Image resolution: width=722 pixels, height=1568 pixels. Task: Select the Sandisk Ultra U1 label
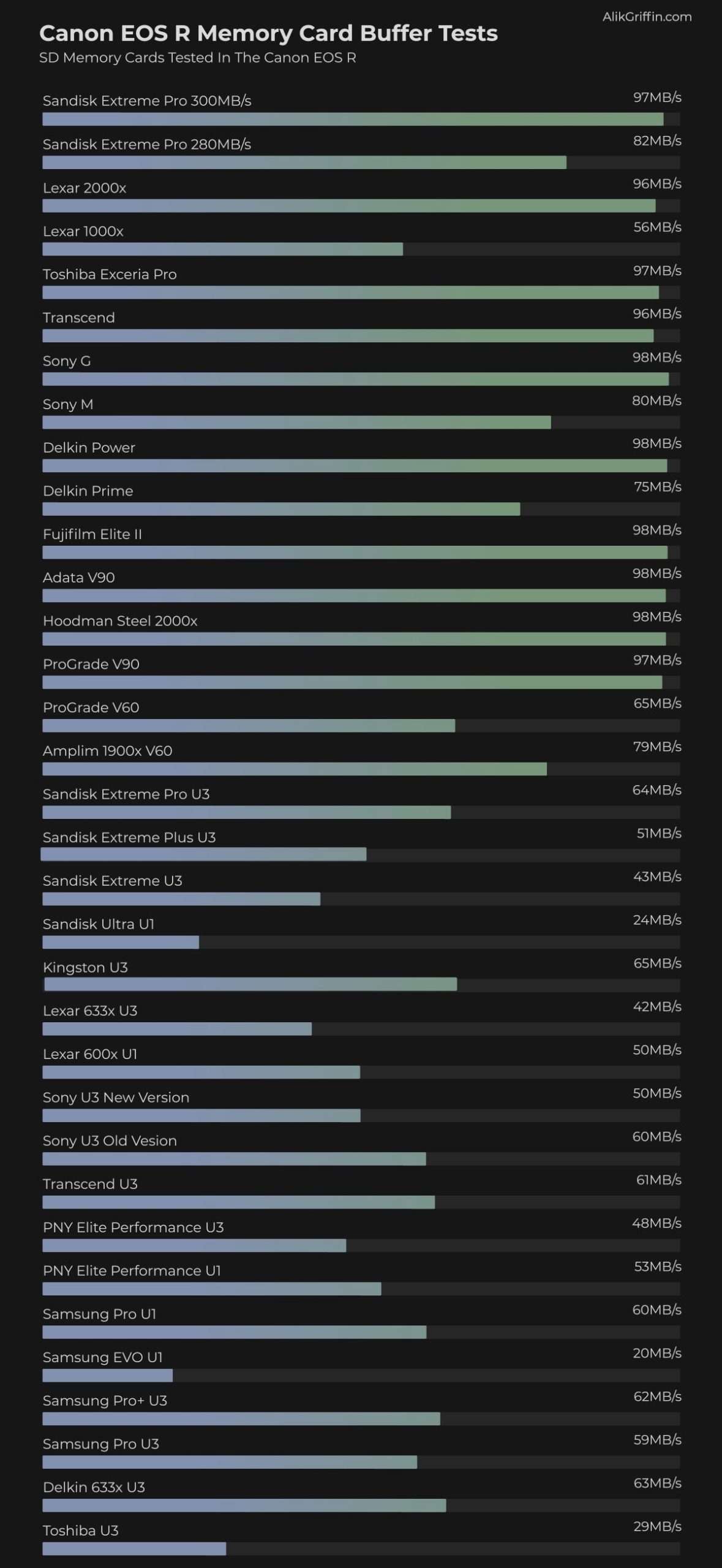click(98, 924)
